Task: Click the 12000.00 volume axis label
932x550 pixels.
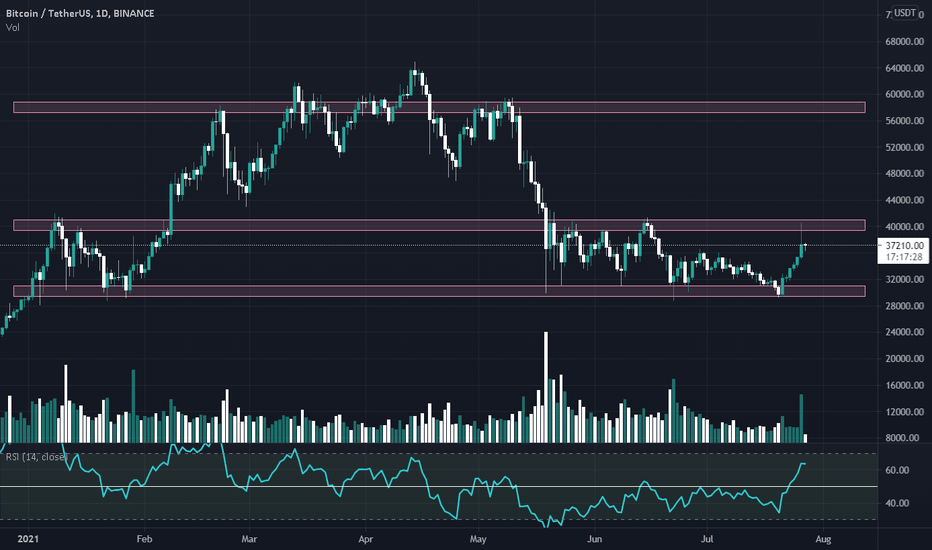Action: (904, 411)
